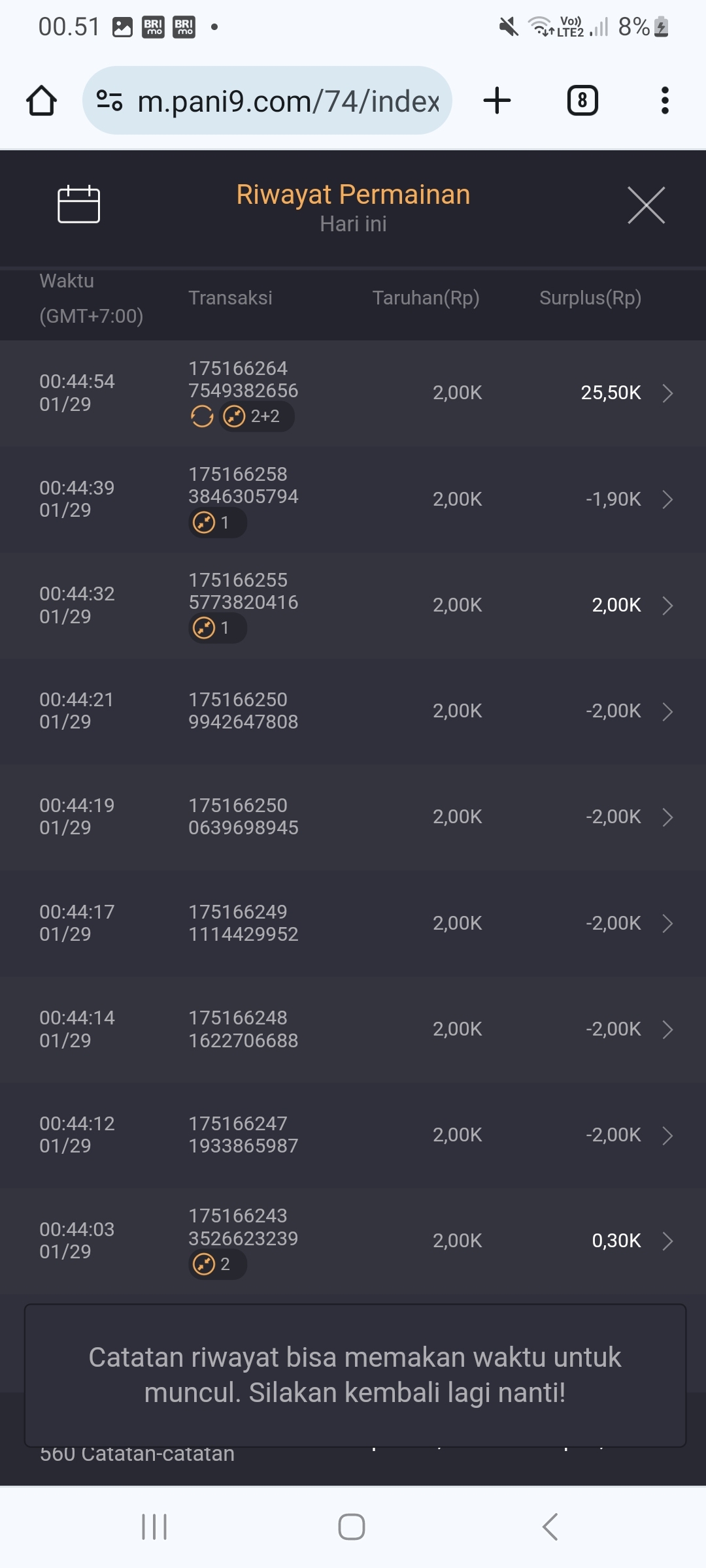Close the Riwayat Permainan panel
The image size is (706, 1568).
[x=646, y=205]
